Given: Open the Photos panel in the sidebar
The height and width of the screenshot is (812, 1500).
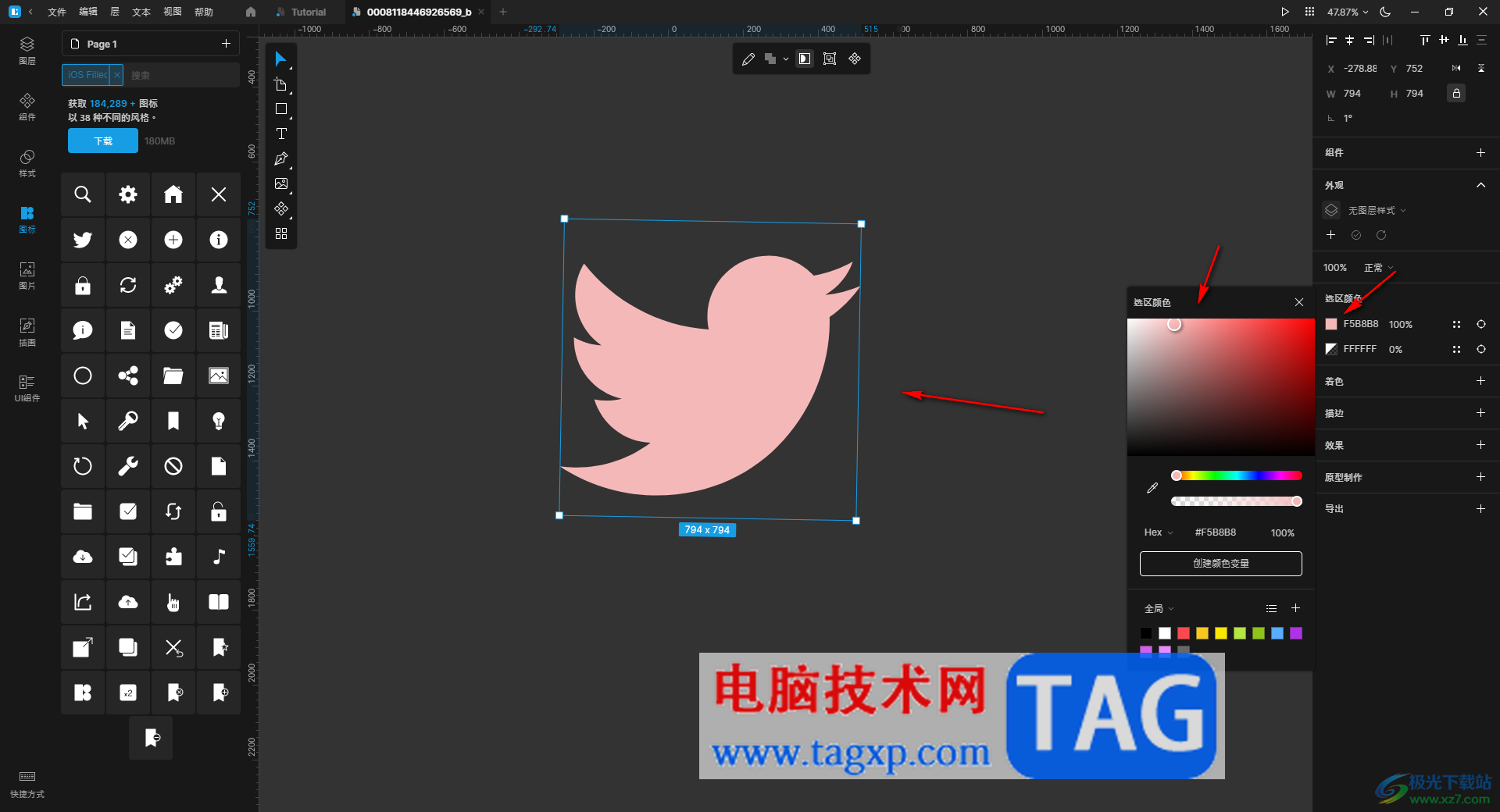Looking at the screenshot, I should [27, 275].
